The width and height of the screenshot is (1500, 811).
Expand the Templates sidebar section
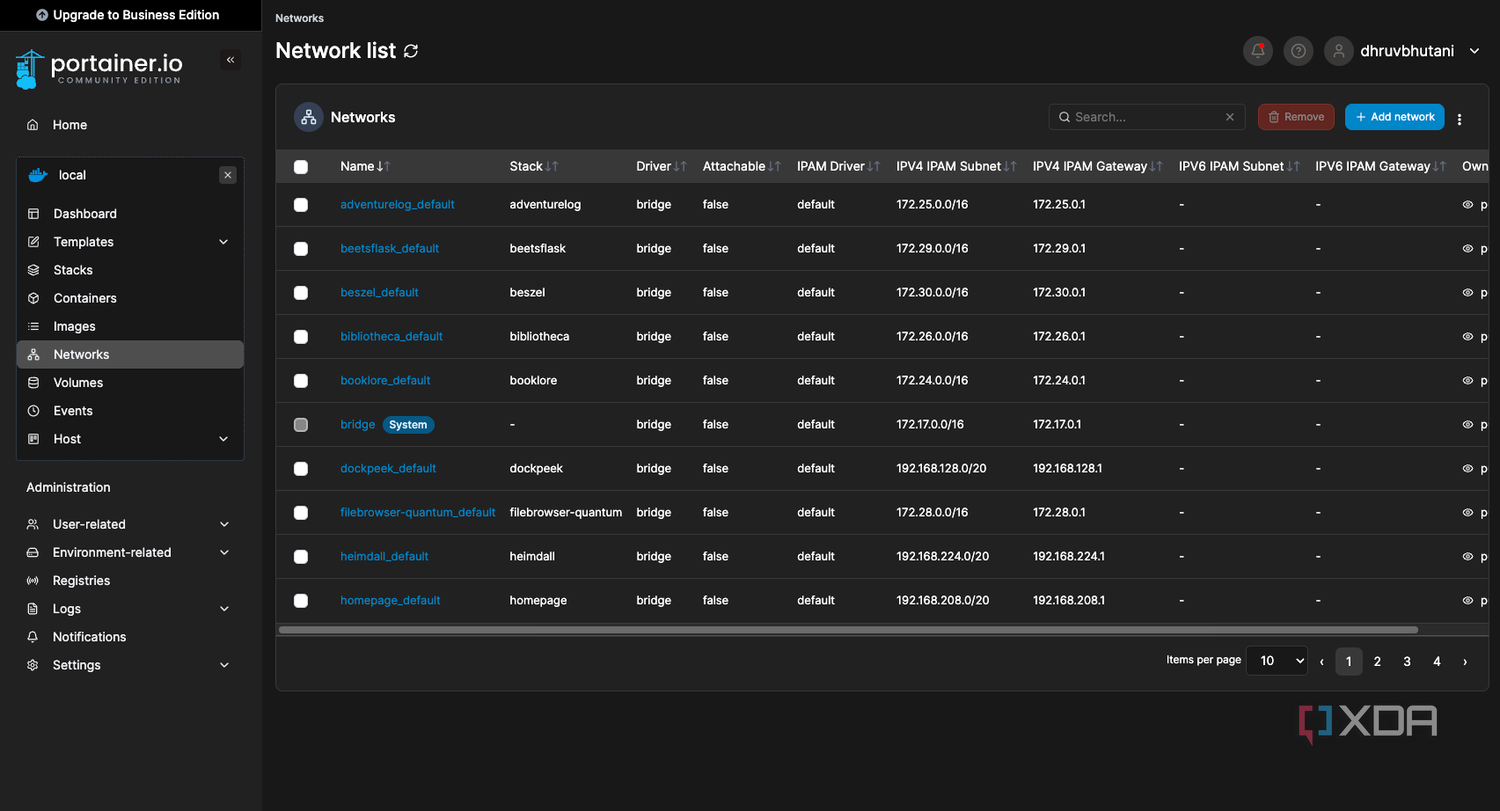tap(130, 242)
